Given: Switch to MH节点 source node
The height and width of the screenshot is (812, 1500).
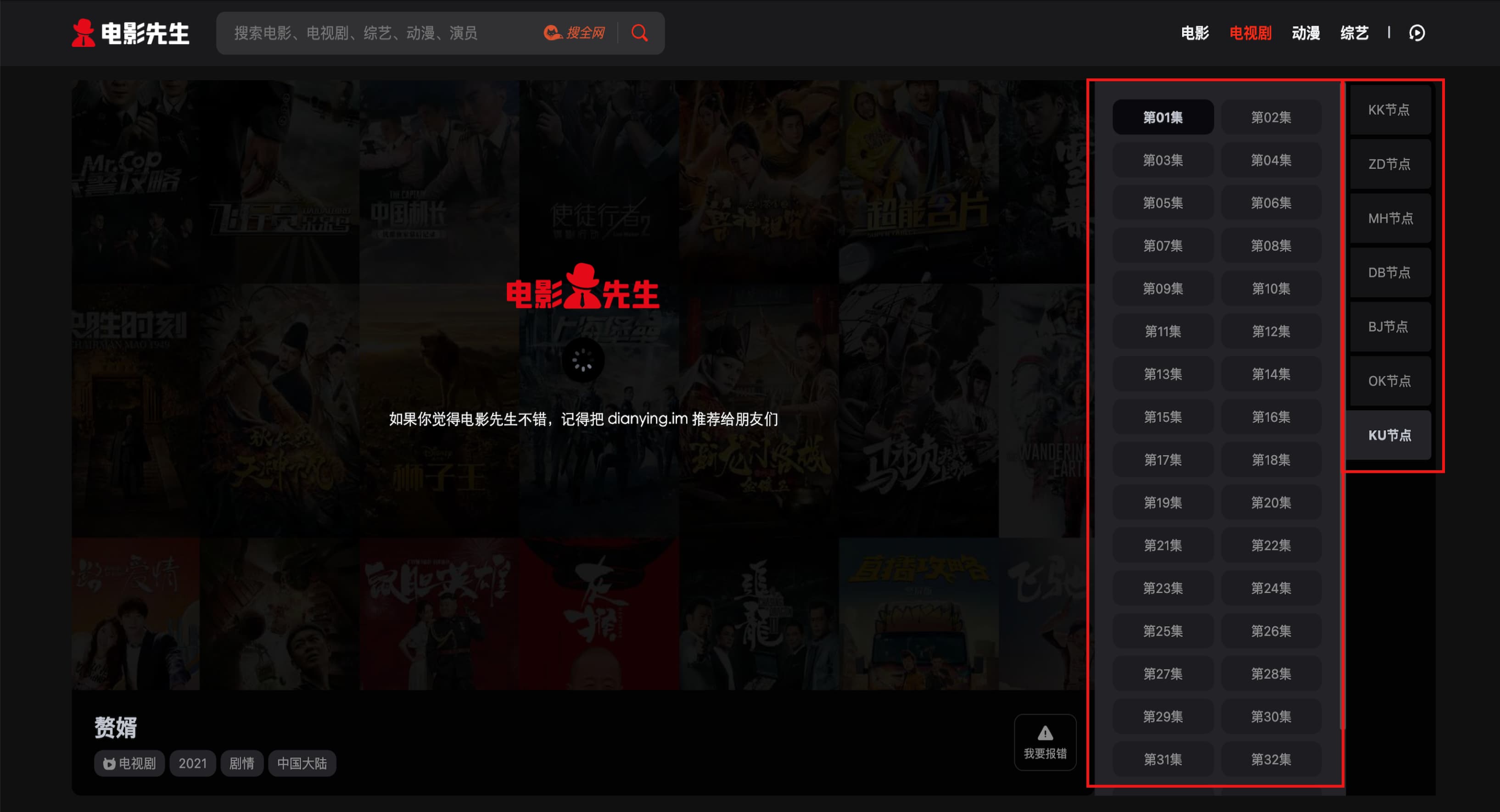Looking at the screenshot, I should point(1390,218).
